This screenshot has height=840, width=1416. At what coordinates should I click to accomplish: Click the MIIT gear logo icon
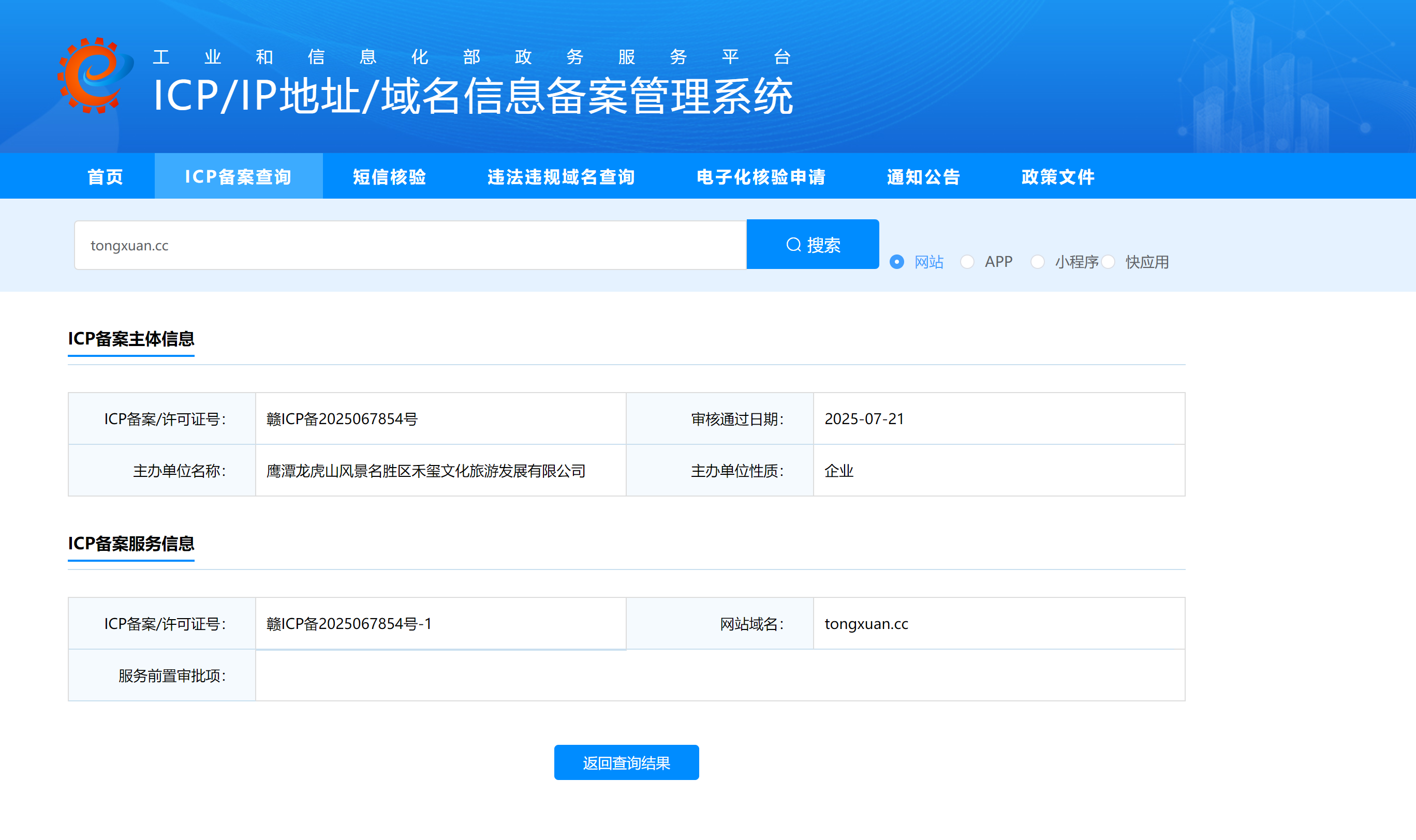click(95, 76)
